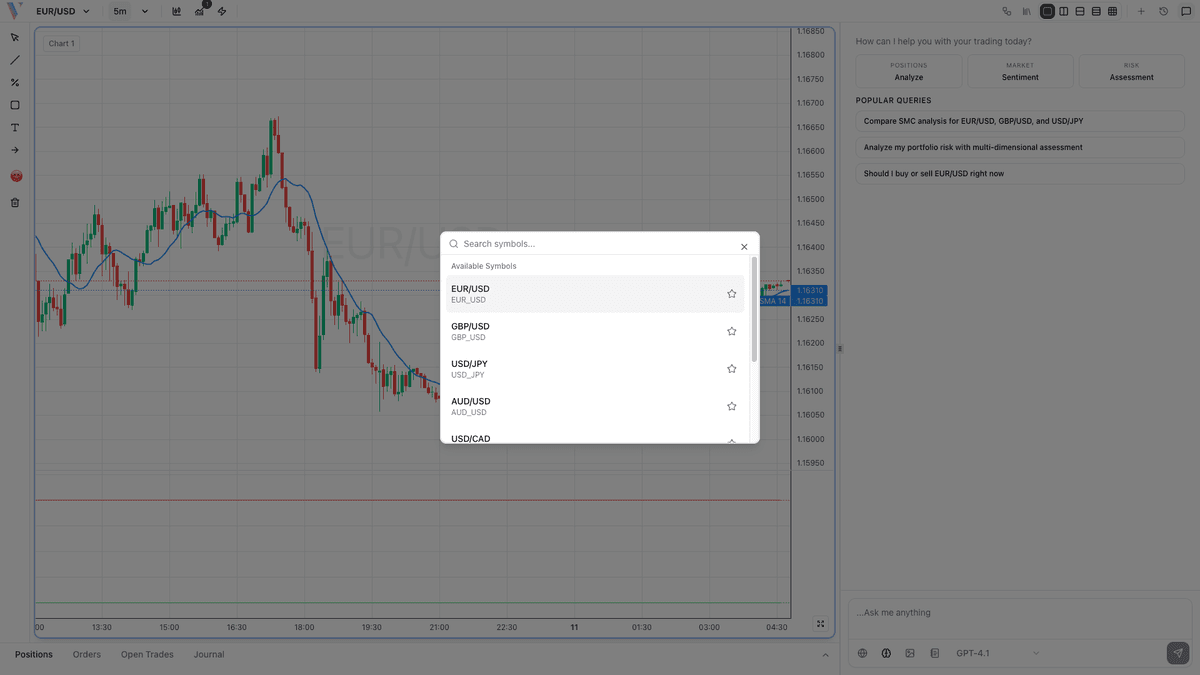Switch to the Journal tab

(x=208, y=654)
